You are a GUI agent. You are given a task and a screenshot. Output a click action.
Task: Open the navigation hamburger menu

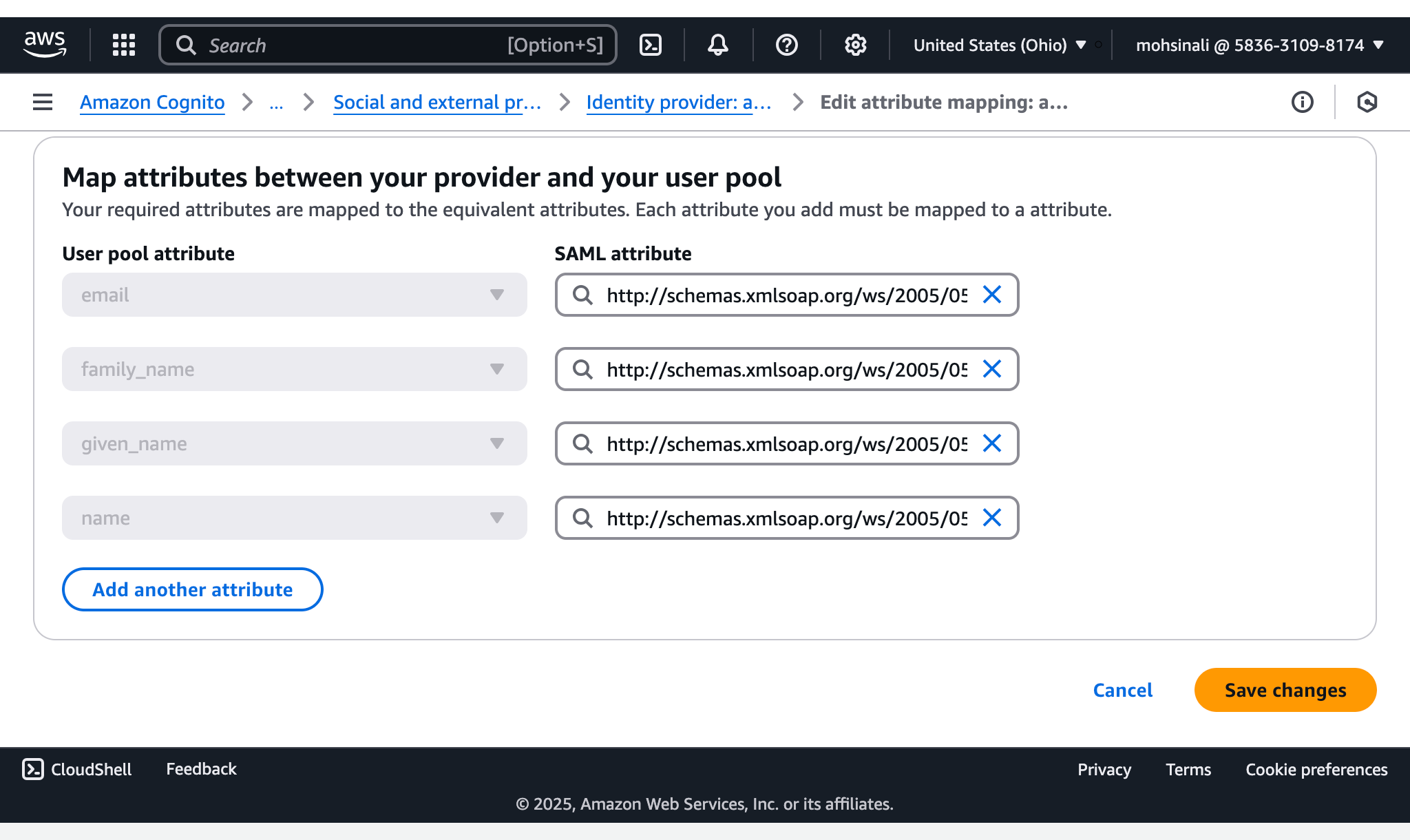tap(42, 102)
